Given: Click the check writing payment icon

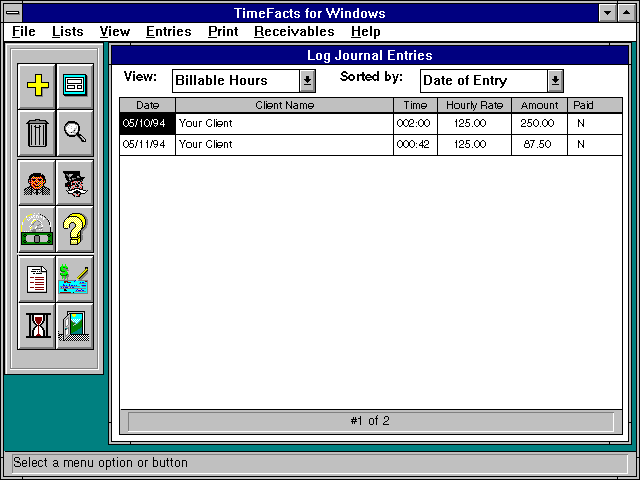Looking at the screenshot, I should click(x=74, y=279).
